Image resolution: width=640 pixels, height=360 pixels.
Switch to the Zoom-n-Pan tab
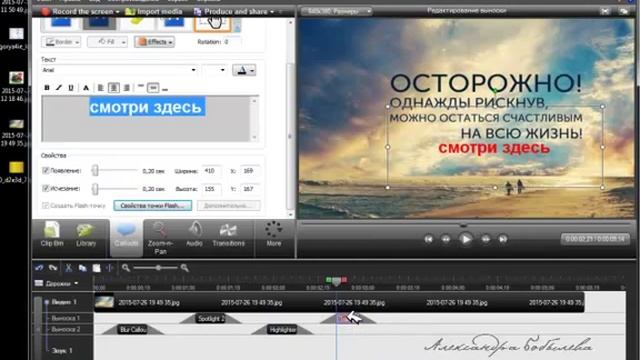point(160,238)
